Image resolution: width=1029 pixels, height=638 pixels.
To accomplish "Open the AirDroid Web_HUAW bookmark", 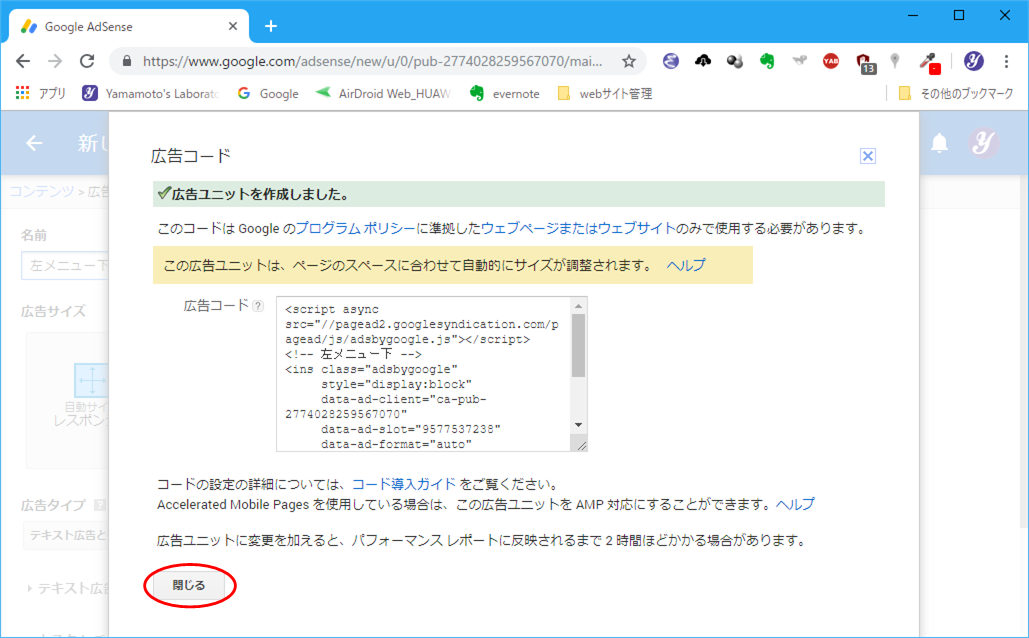I will (x=383, y=93).
